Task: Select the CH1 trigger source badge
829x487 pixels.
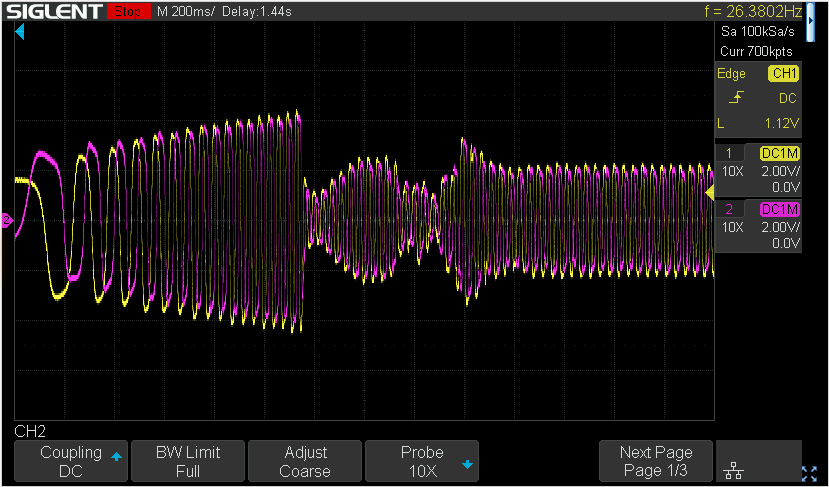Action: (x=784, y=74)
